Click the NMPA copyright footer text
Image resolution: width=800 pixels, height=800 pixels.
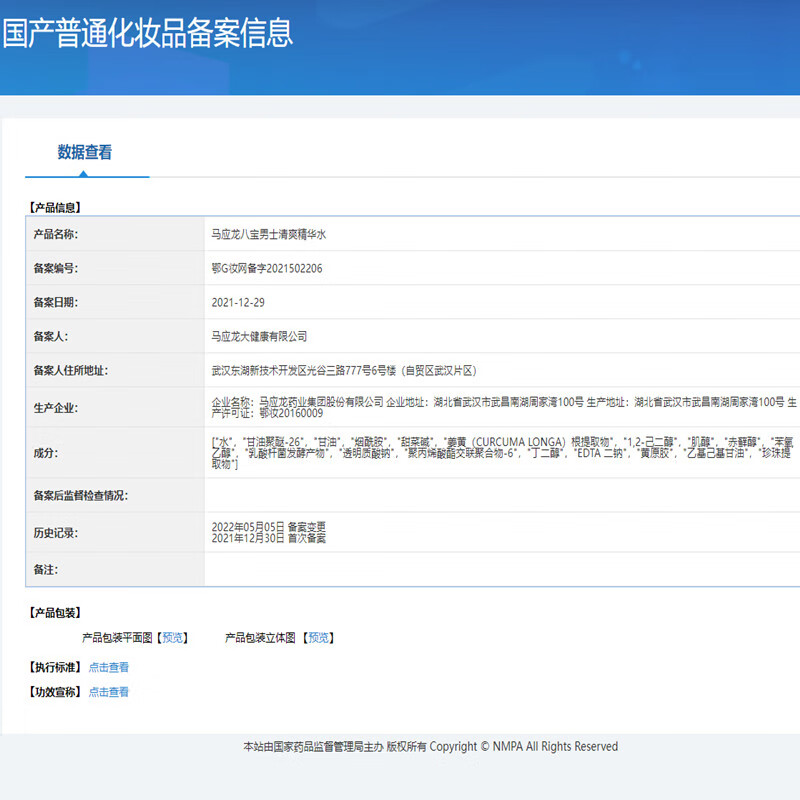[431, 746]
